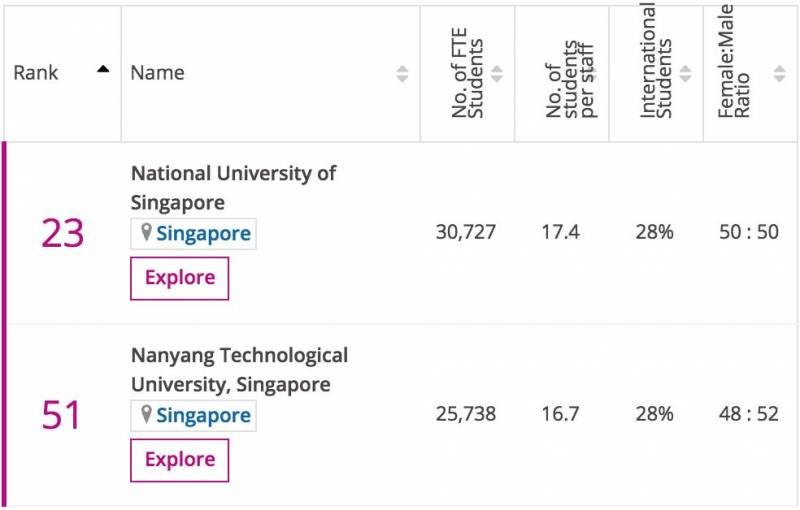Click the 'Rank' column header text
Screen dimensions: 800x510
36,73
